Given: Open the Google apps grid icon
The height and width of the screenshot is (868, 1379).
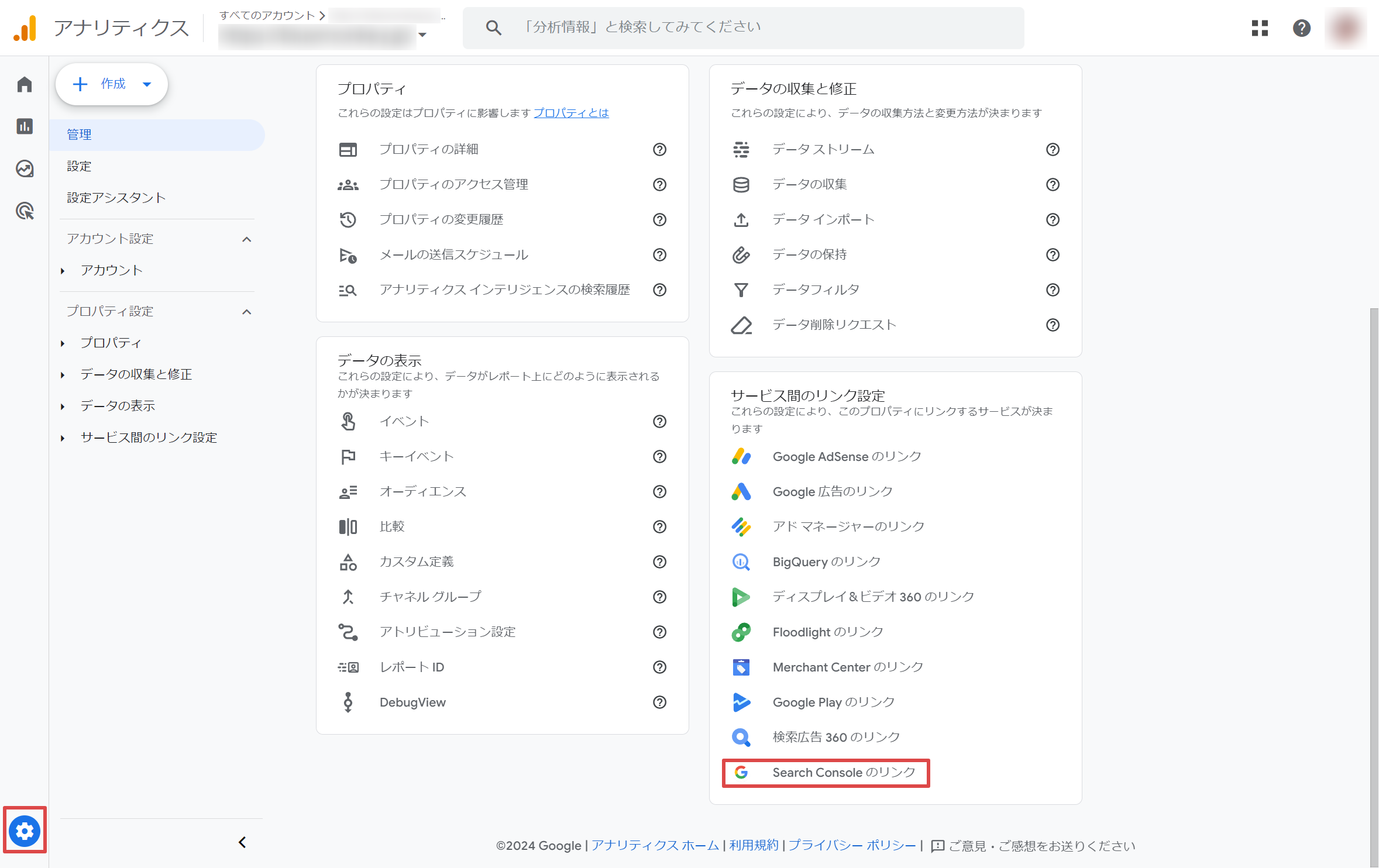Looking at the screenshot, I should tap(1260, 27).
